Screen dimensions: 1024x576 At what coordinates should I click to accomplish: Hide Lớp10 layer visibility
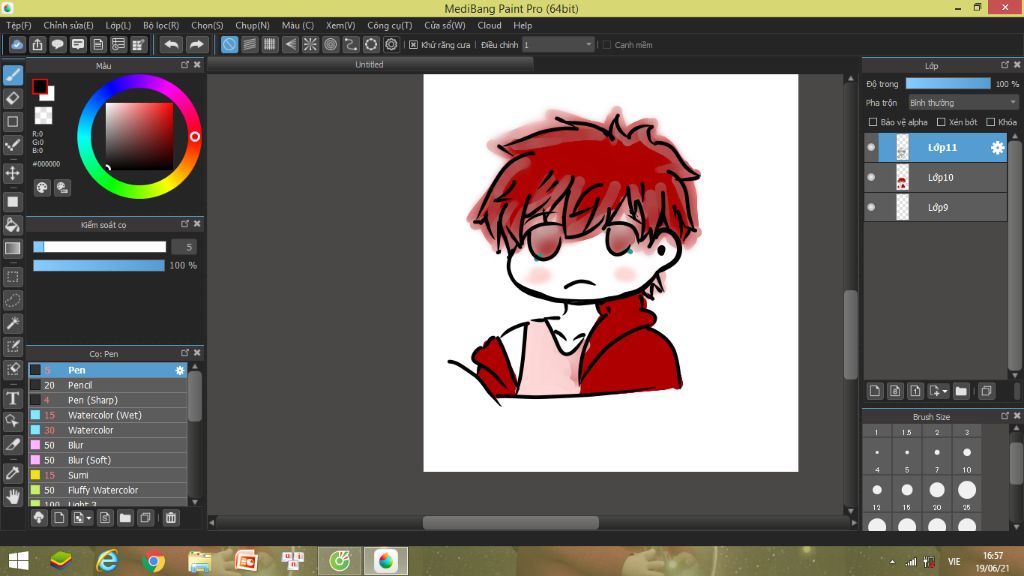(871, 178)
